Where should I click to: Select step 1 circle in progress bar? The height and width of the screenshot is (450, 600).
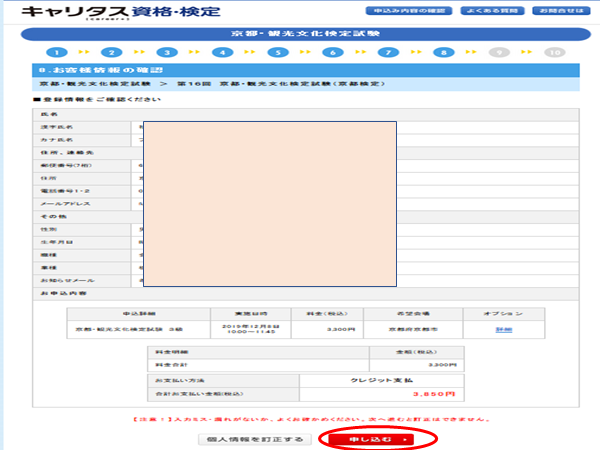(x=57, y=52)
